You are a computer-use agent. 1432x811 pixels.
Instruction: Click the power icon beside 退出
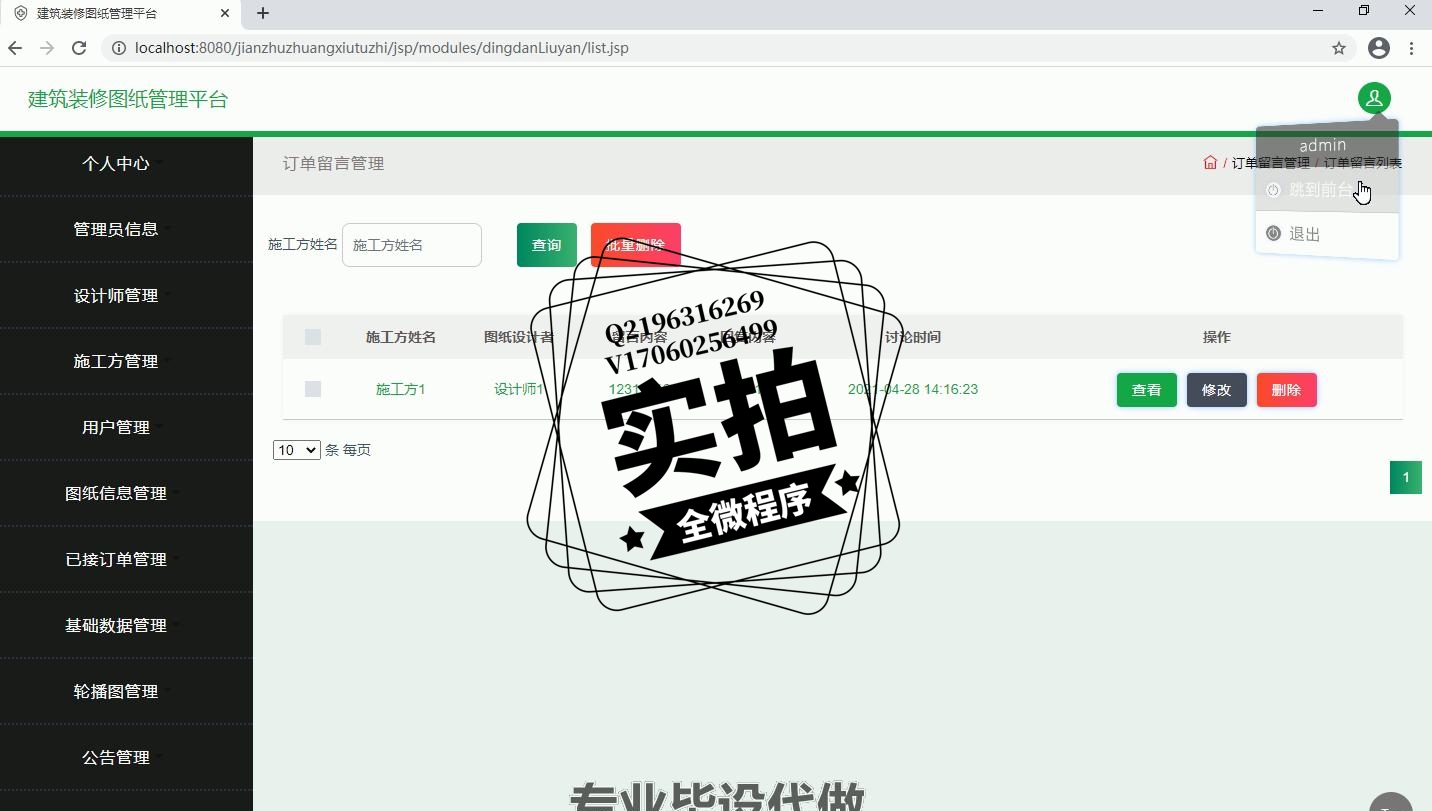[x=1273, y=233]
